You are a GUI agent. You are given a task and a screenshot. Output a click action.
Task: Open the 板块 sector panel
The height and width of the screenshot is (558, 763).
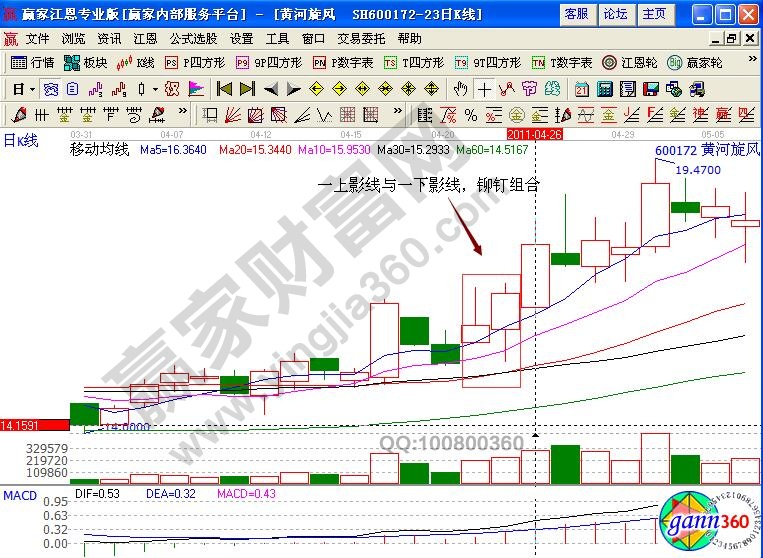point(85,62)
